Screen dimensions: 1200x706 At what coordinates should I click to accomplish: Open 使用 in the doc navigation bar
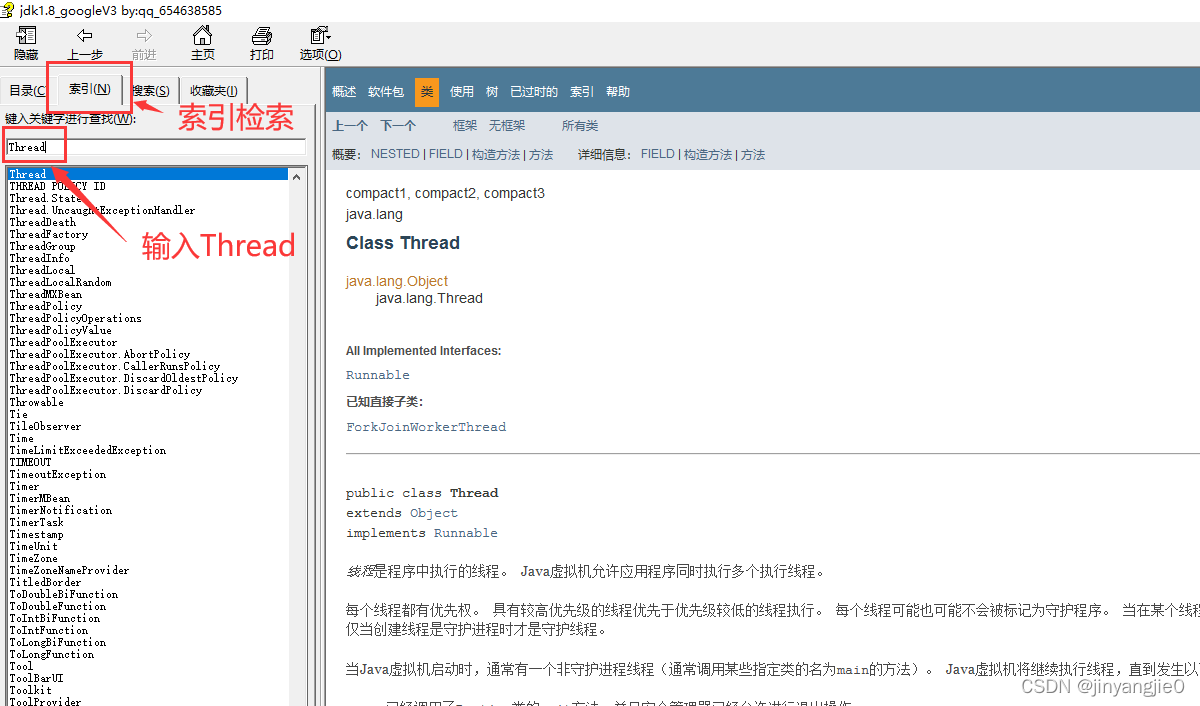462,92
